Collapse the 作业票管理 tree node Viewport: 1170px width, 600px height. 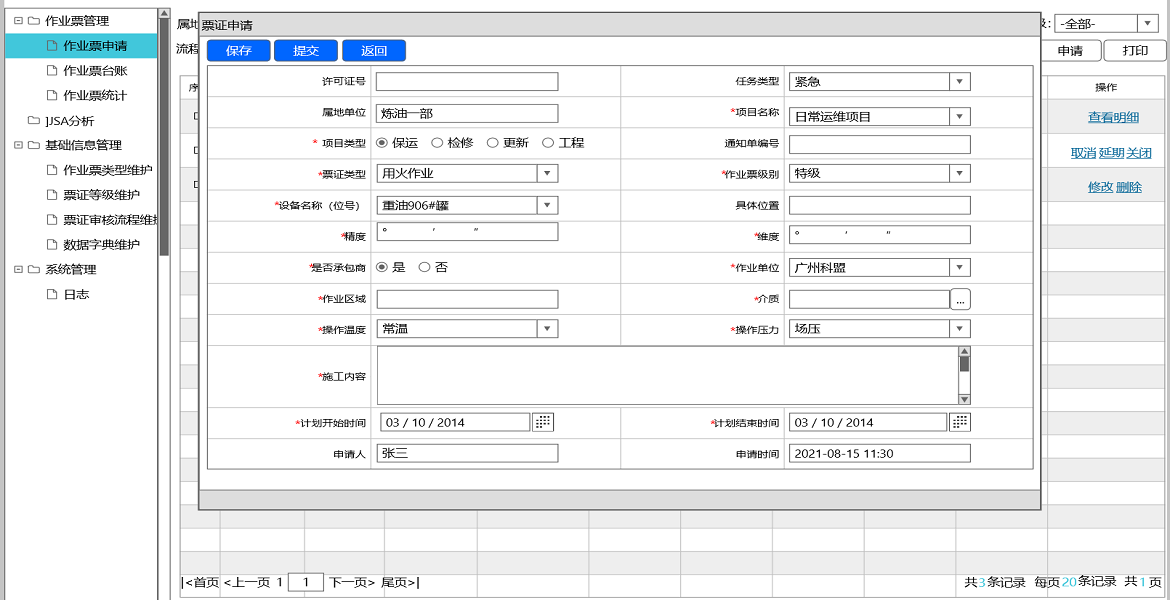[18, 21]
